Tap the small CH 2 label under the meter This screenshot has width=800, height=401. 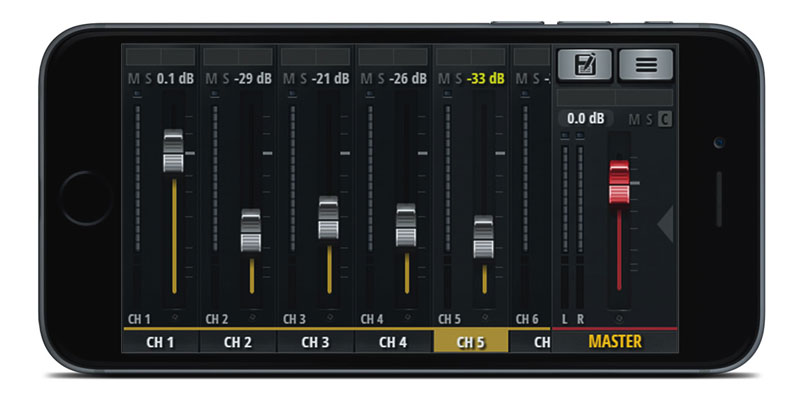(216, 319)
